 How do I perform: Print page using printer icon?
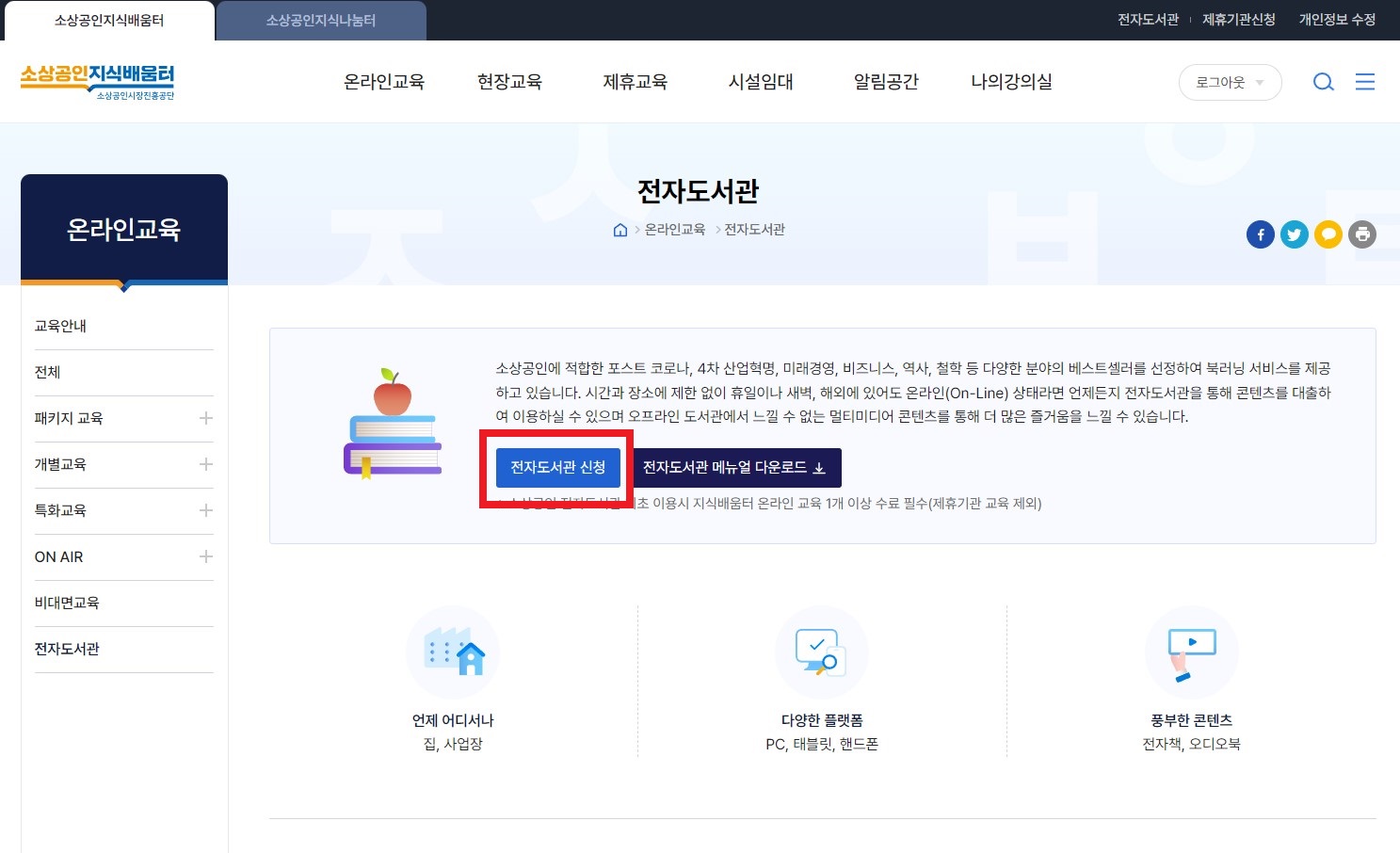coord(1361,234)
